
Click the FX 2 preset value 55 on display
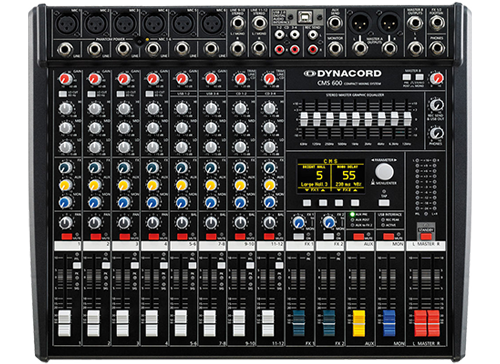pos(349,175)
